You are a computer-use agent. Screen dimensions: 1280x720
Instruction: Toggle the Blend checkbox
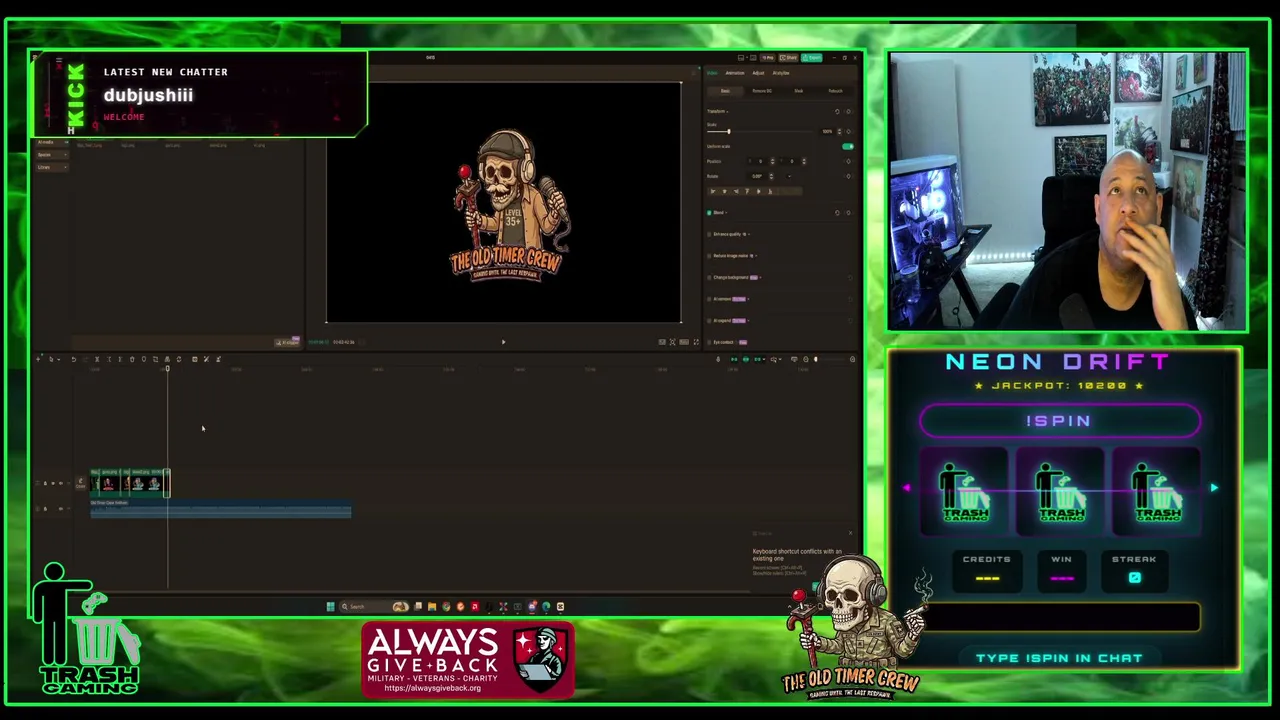709,213
